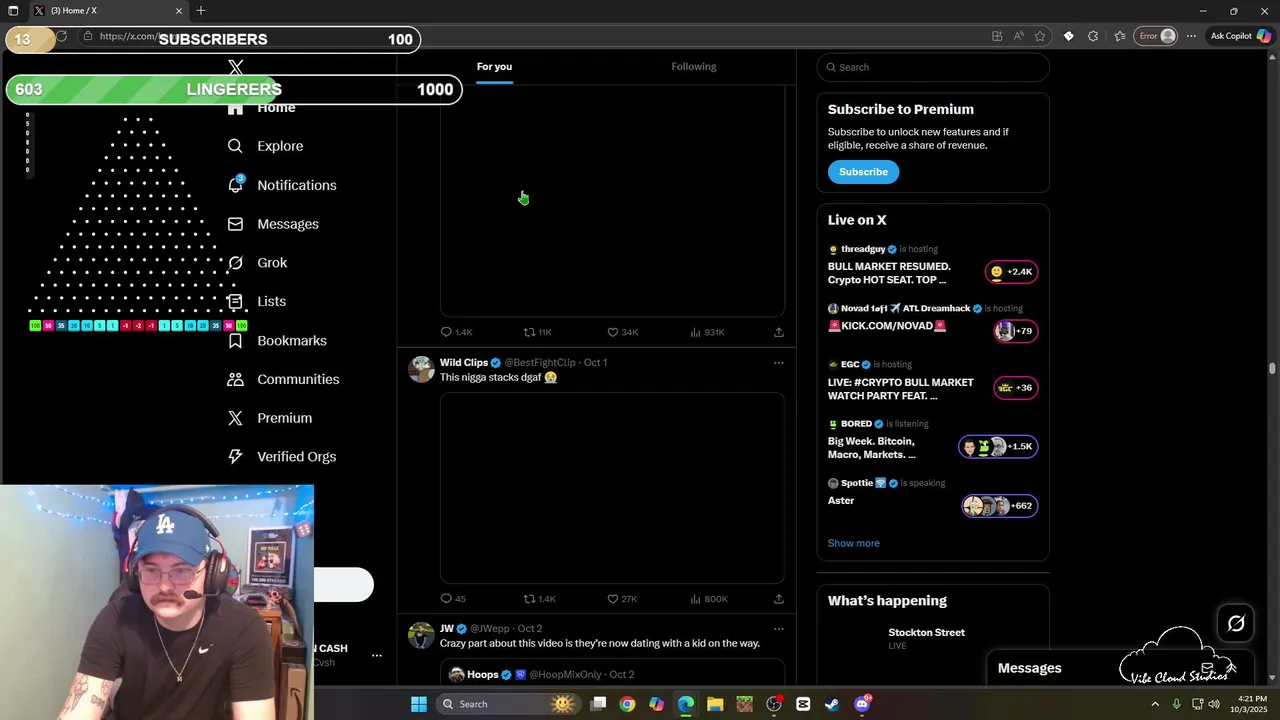View analytics showing 931K views
Screen dimensions: 1280x720
[x=707, y=332]
